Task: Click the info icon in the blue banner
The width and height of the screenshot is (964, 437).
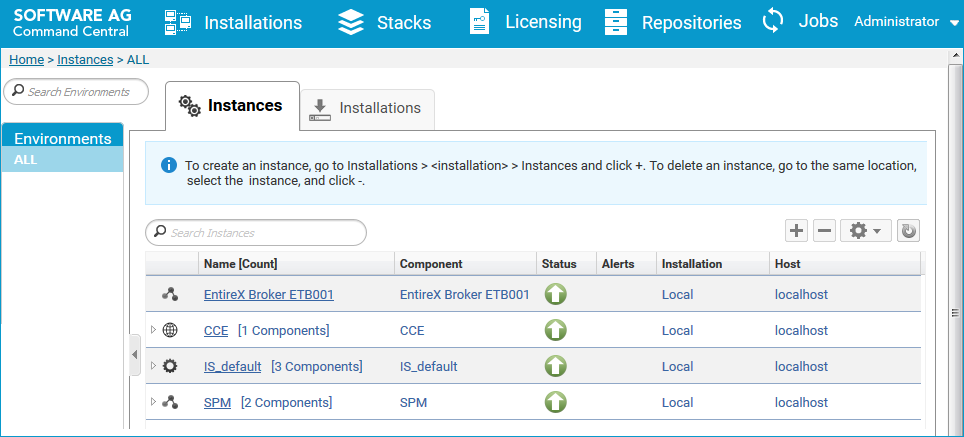Action: (x=168, y=165)
